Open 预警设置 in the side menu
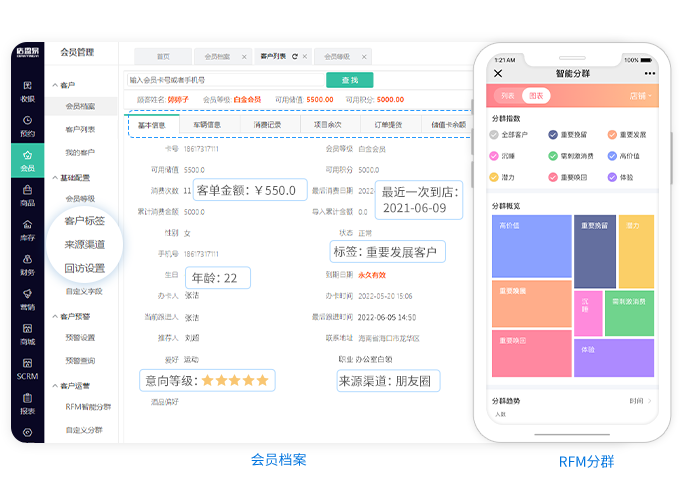680x500 pixels. pos(80,337)
